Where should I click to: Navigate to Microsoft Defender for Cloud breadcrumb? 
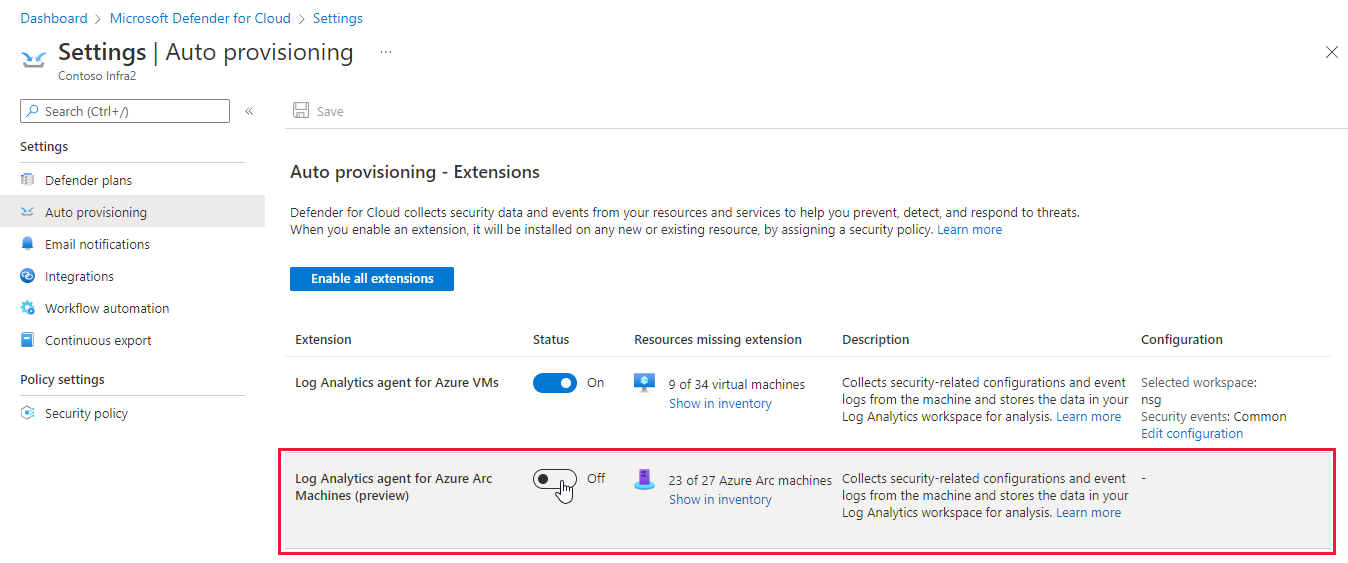(200, 18)
